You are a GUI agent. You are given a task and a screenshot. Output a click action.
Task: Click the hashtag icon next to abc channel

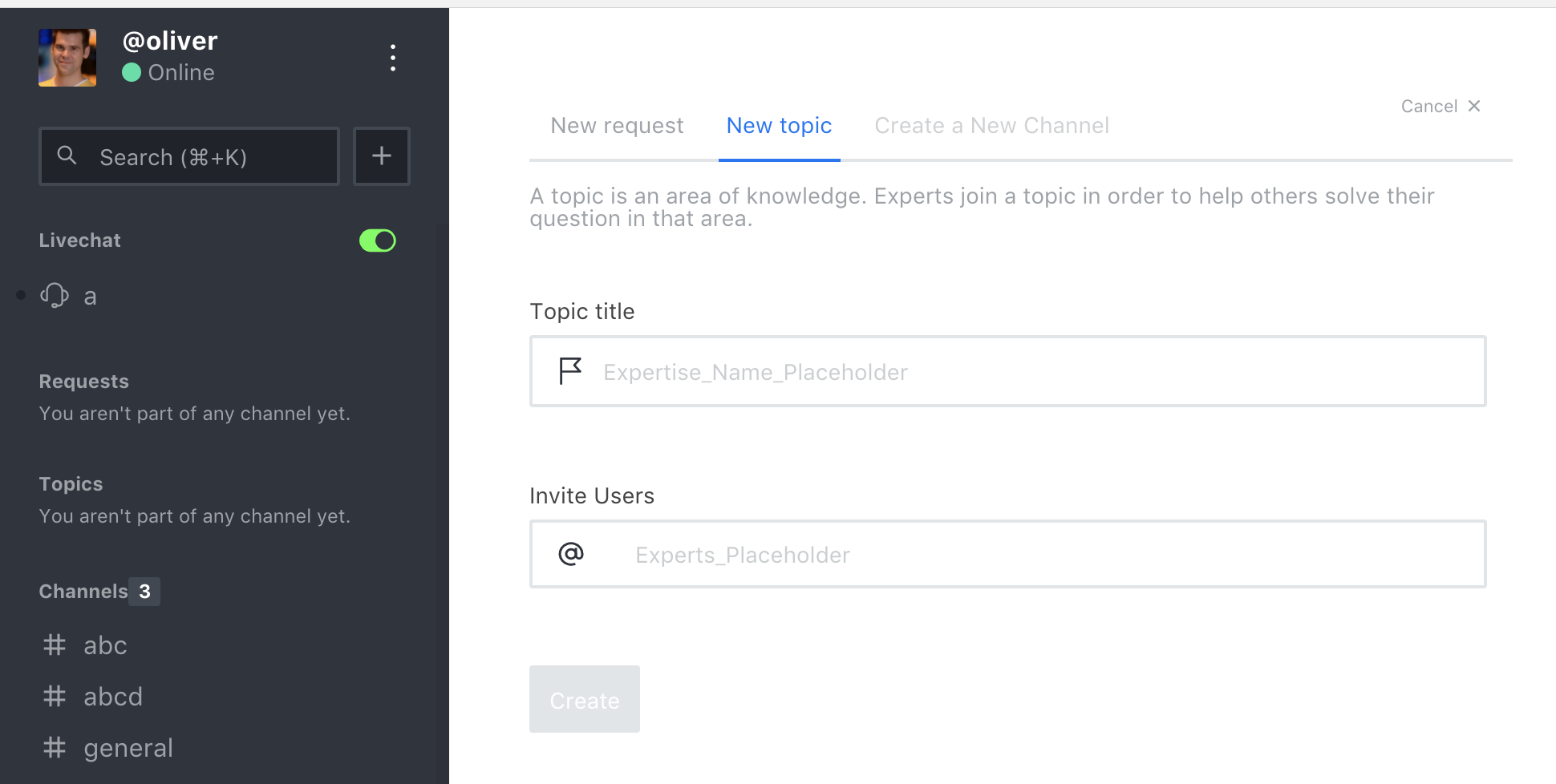[x=54, y=645]
